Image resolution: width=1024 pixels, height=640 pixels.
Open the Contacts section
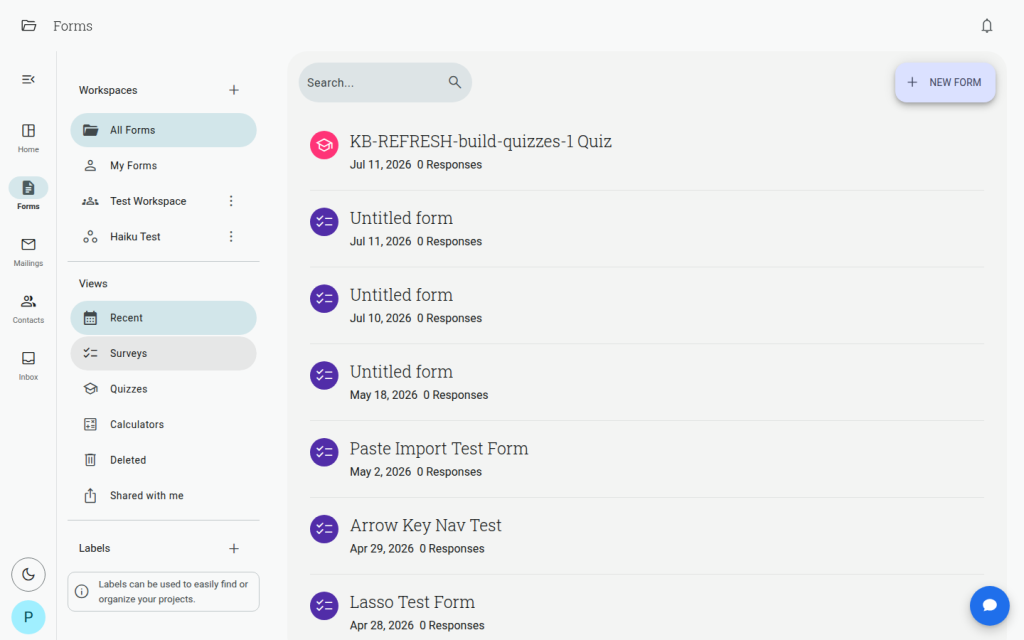28,309
